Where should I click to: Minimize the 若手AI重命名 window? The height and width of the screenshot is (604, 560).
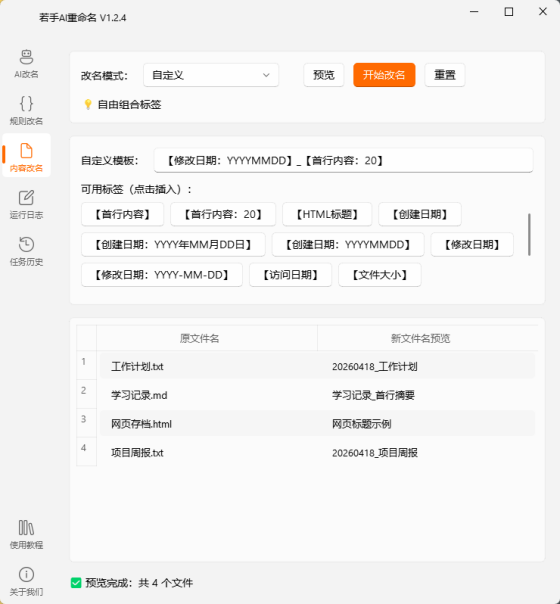point(474,12)
